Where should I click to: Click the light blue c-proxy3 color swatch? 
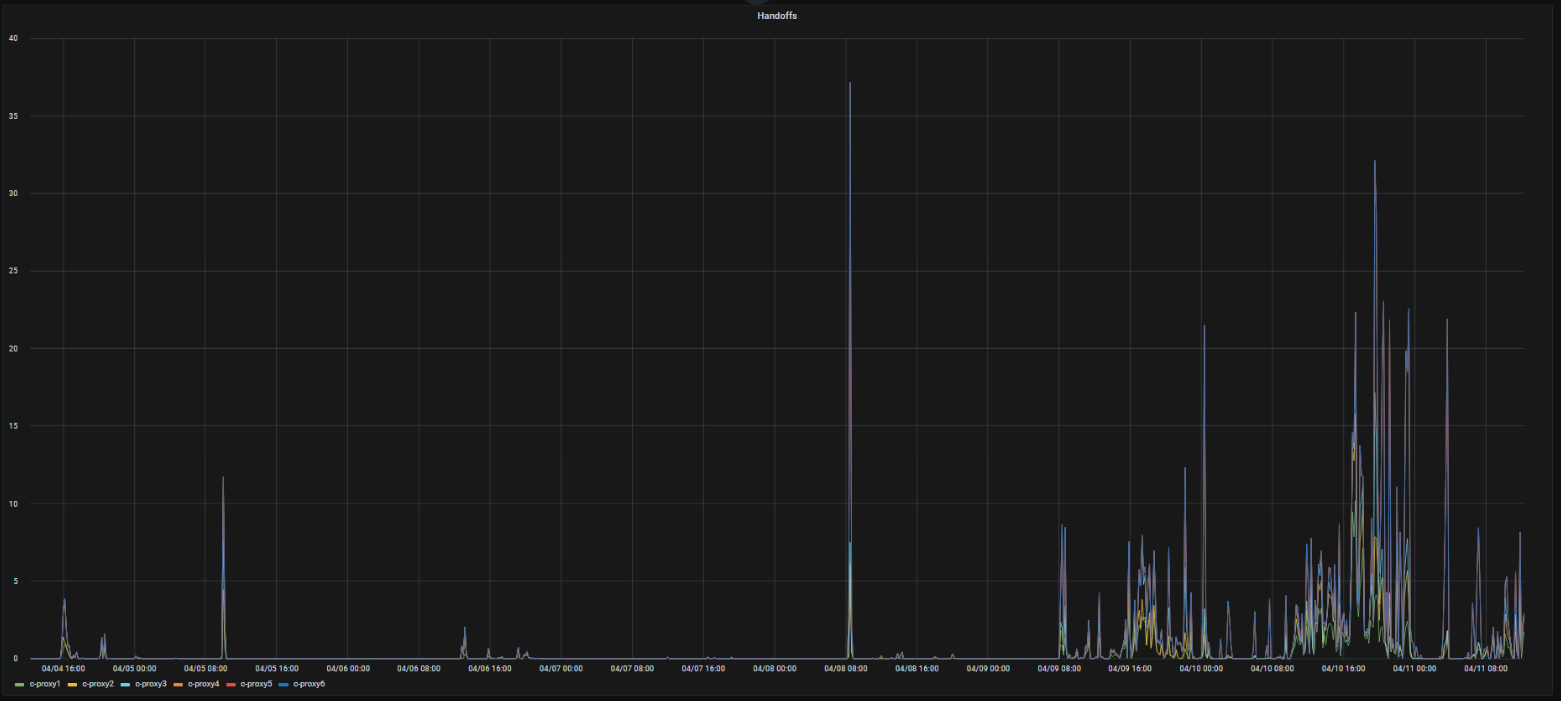125,684
